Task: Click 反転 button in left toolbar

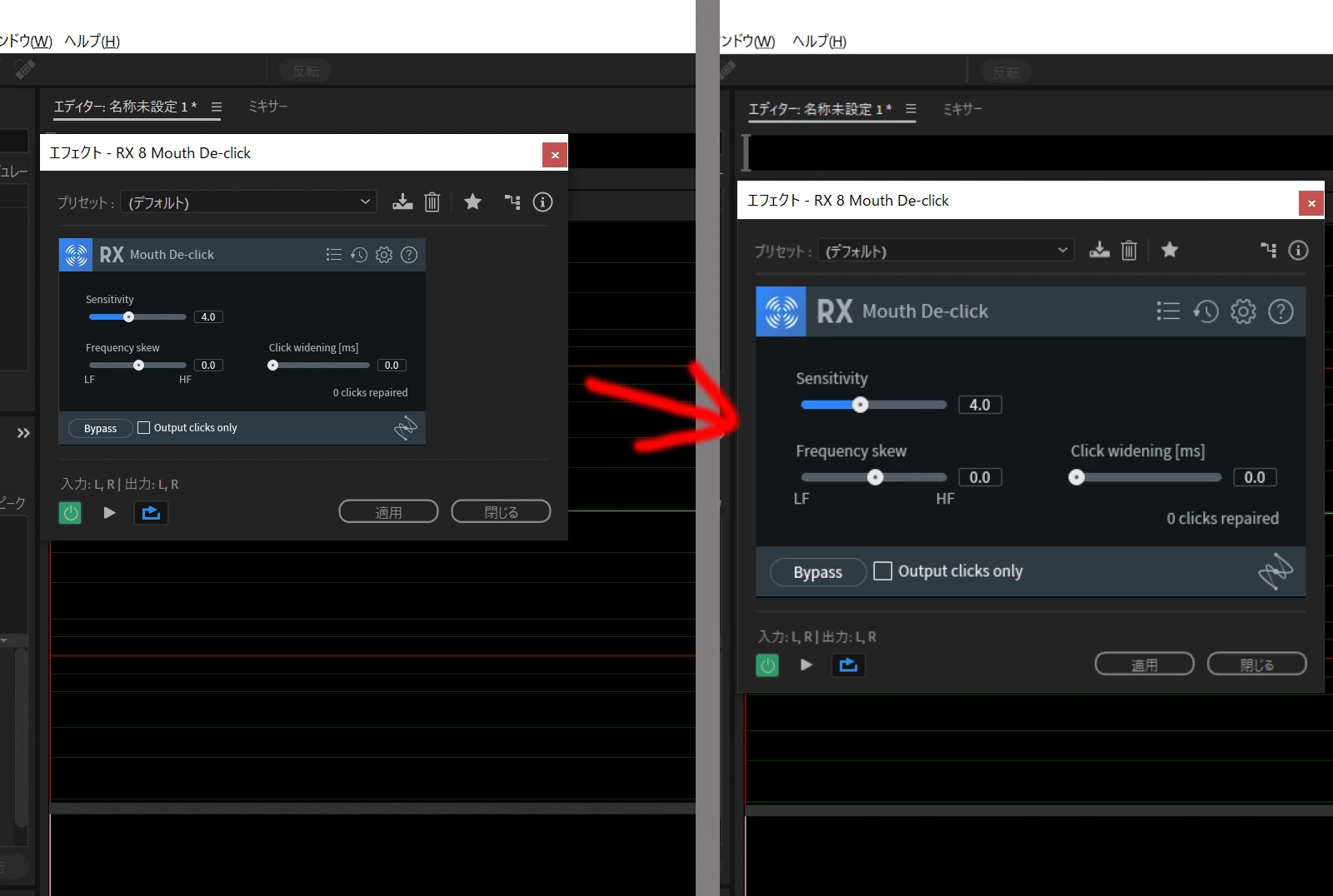Action: [x=306, y=72]
